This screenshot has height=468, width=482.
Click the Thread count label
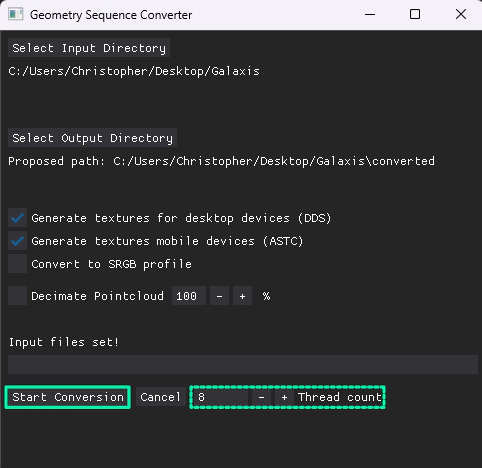click(x=340, y=397)
